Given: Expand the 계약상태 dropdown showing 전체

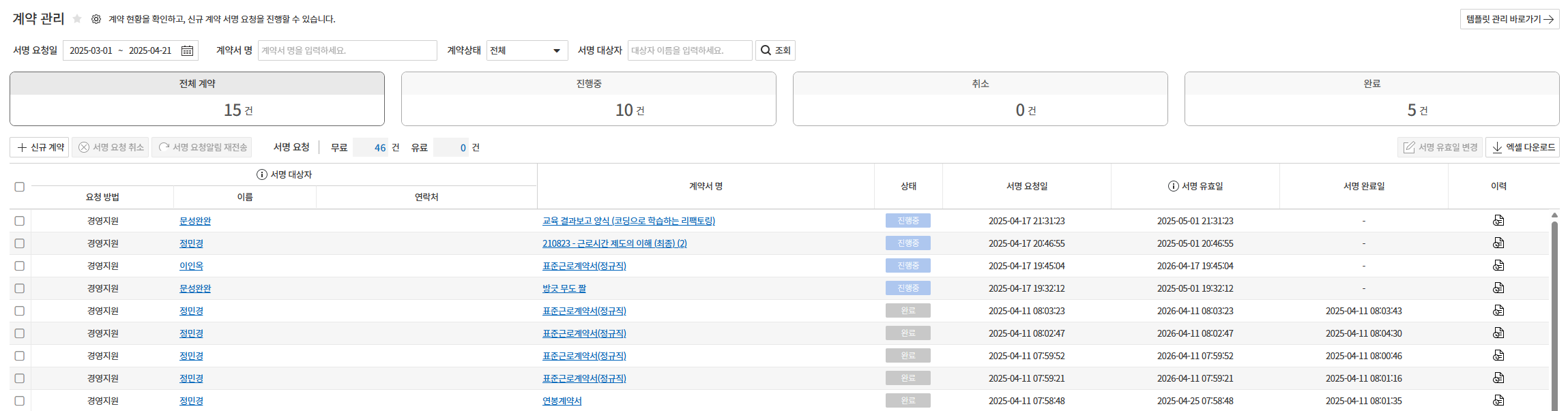Looking at the screenshot, I should [x=527, y=50].
